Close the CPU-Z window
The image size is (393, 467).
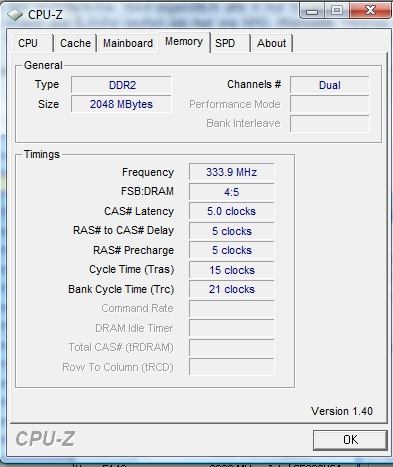pos(370,11)
